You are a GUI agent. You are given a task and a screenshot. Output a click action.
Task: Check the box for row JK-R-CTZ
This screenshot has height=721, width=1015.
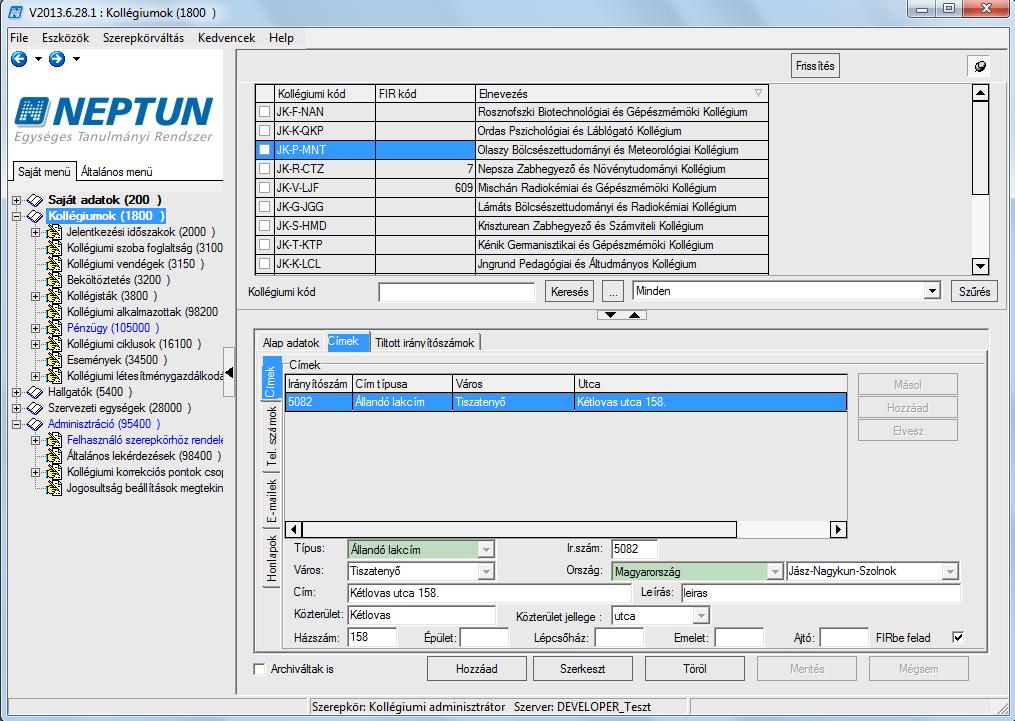tap(264, 169)
